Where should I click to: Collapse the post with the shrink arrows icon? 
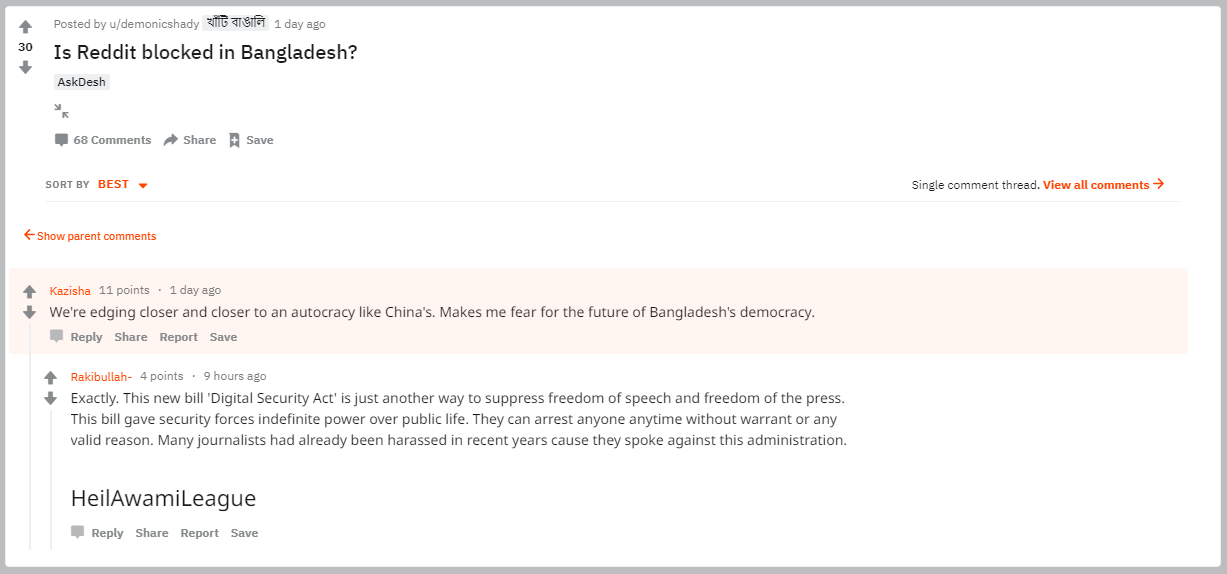(62, 111)
